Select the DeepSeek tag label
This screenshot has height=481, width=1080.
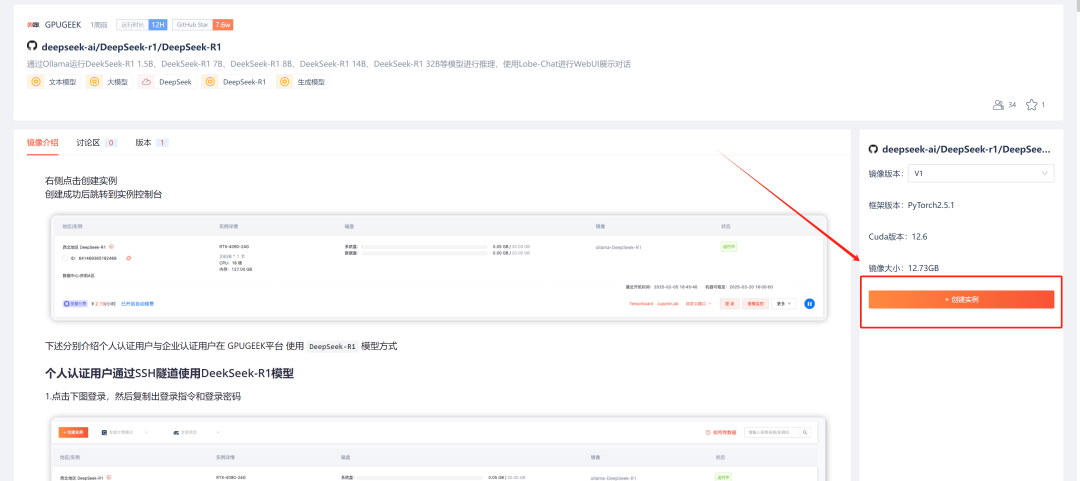coord(174,82)
